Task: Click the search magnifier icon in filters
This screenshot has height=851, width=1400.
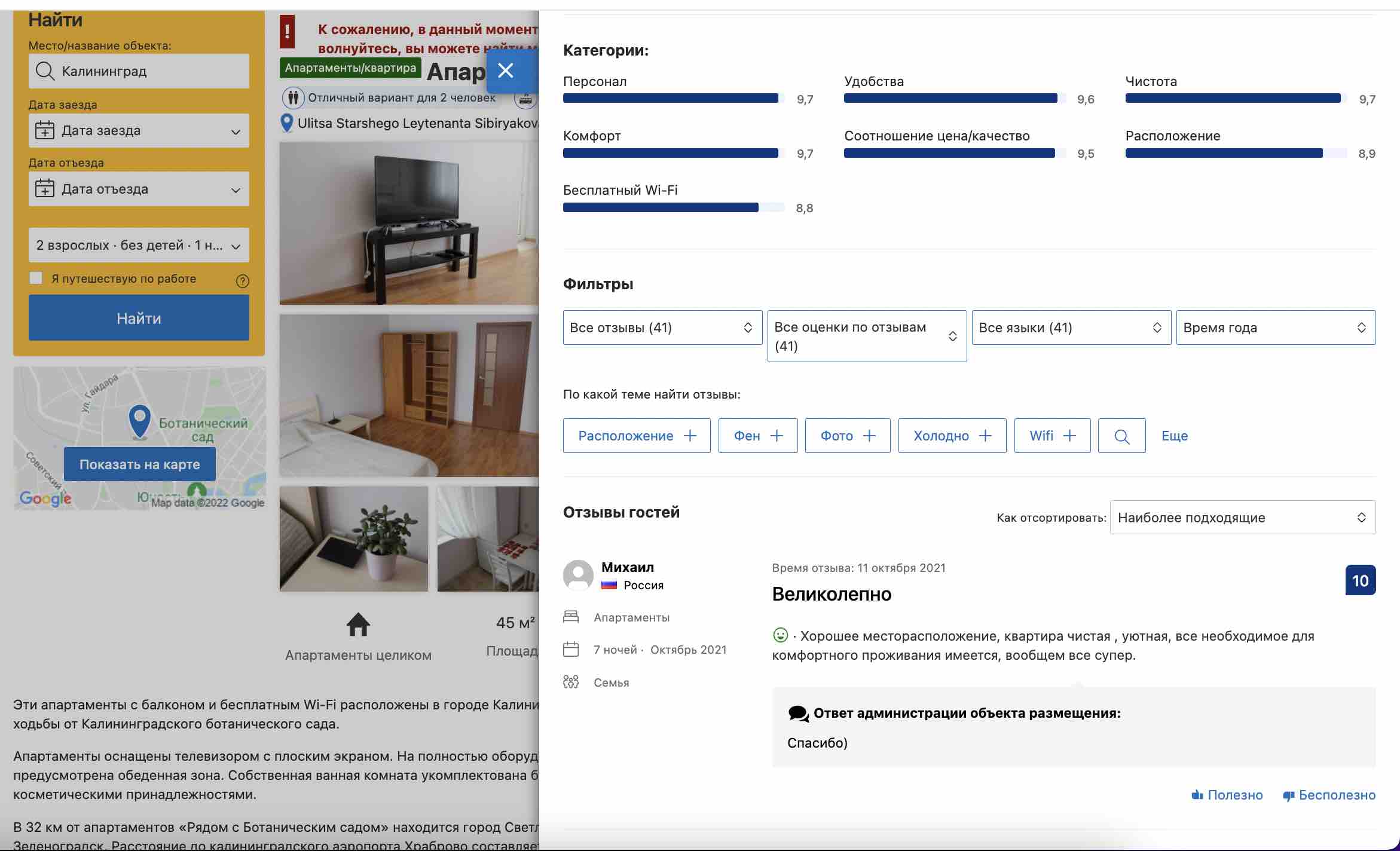Action: [x=1121, y=435]
